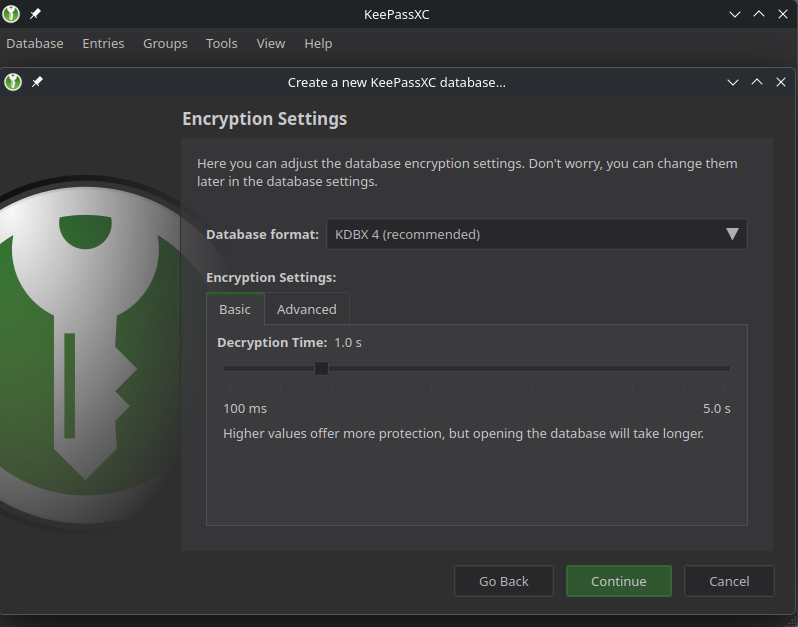Image resolution: width=798 pixels, height=627 pixels.
Task: Maximize the Create database dialog
Action: [757, 82]
